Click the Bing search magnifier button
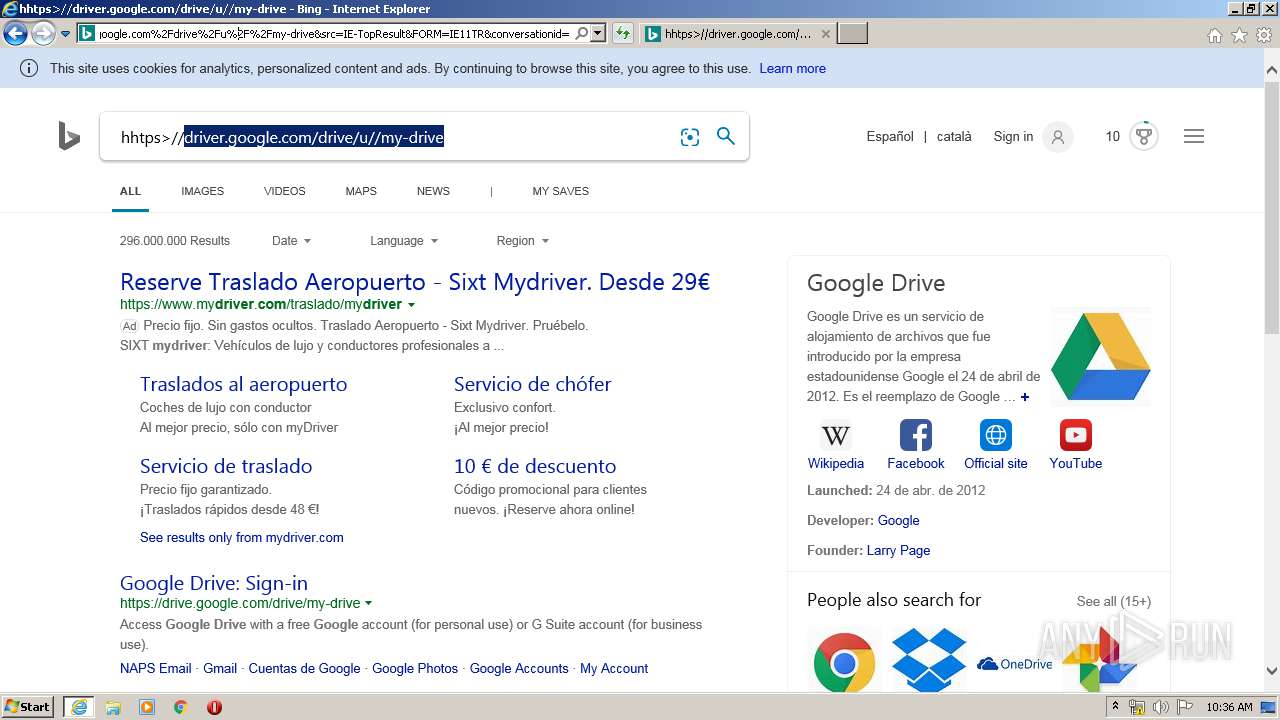Viewport: 1280px width, 720px height. (x=726, y=136)
